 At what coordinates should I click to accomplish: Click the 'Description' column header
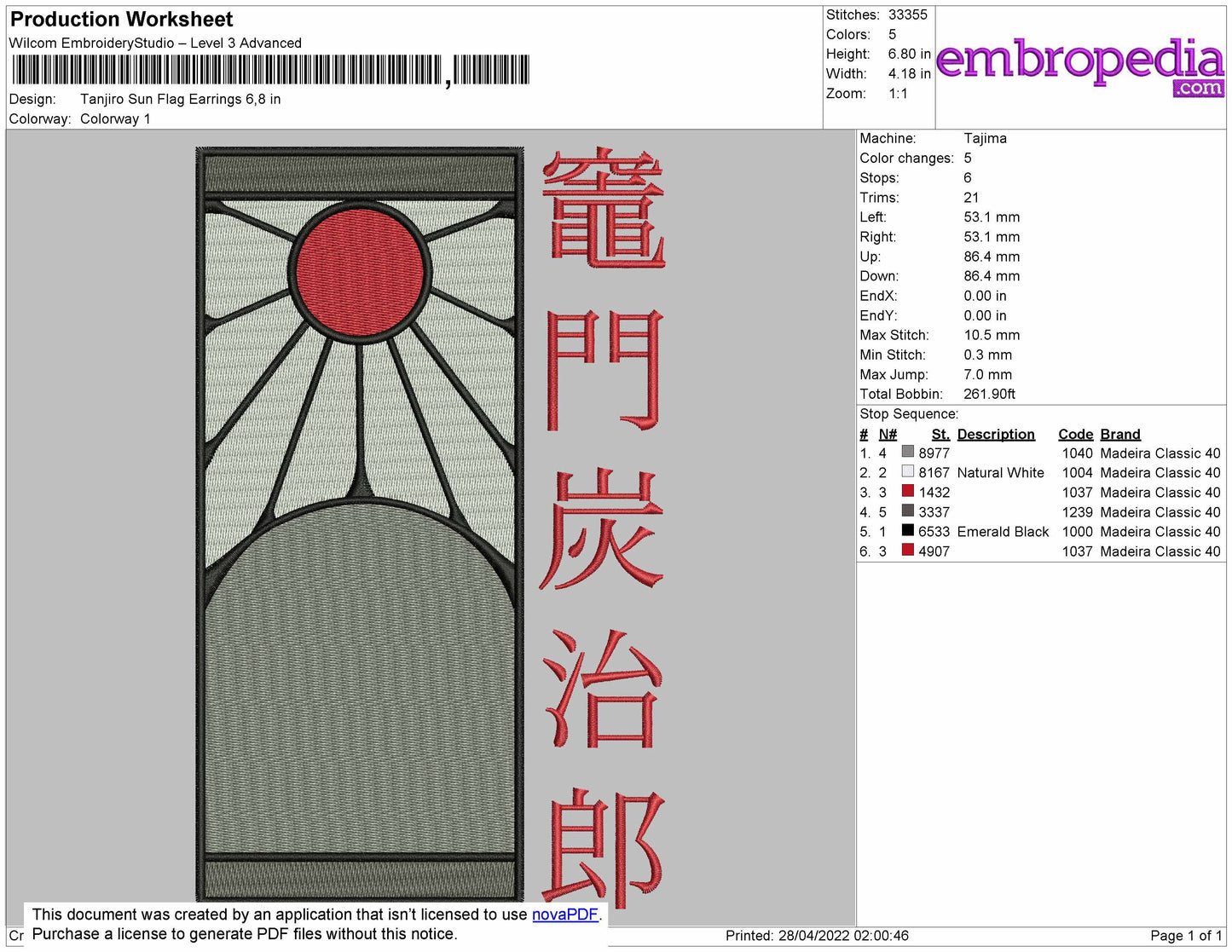click(996, 434)
